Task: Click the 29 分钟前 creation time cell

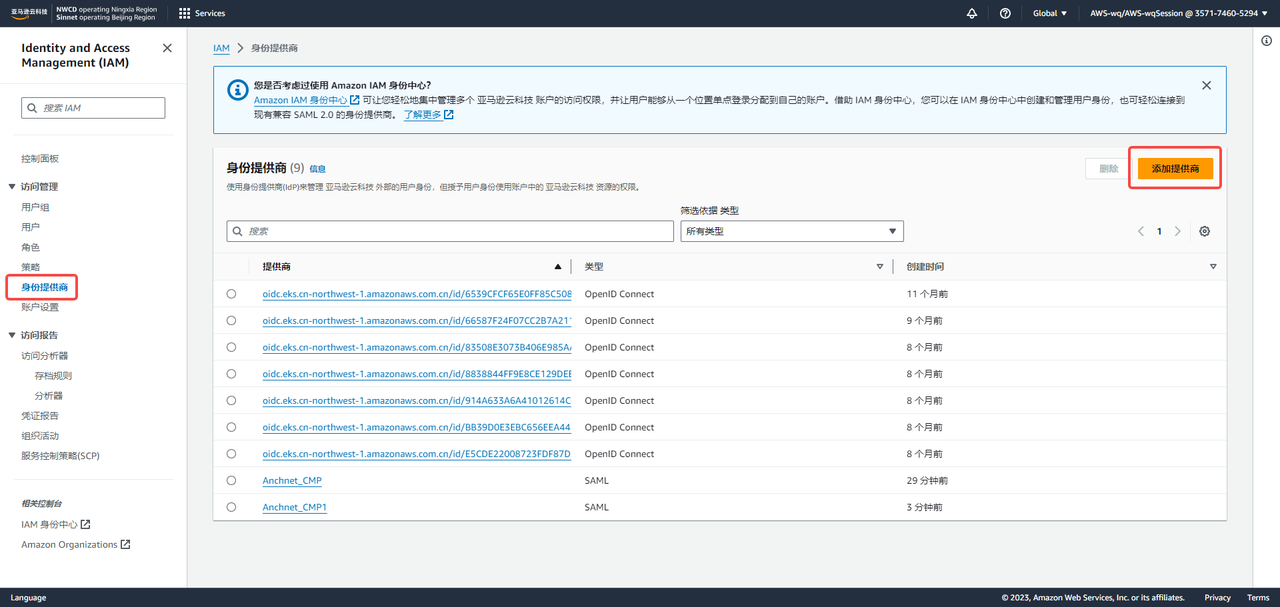Action: (927, 481)
